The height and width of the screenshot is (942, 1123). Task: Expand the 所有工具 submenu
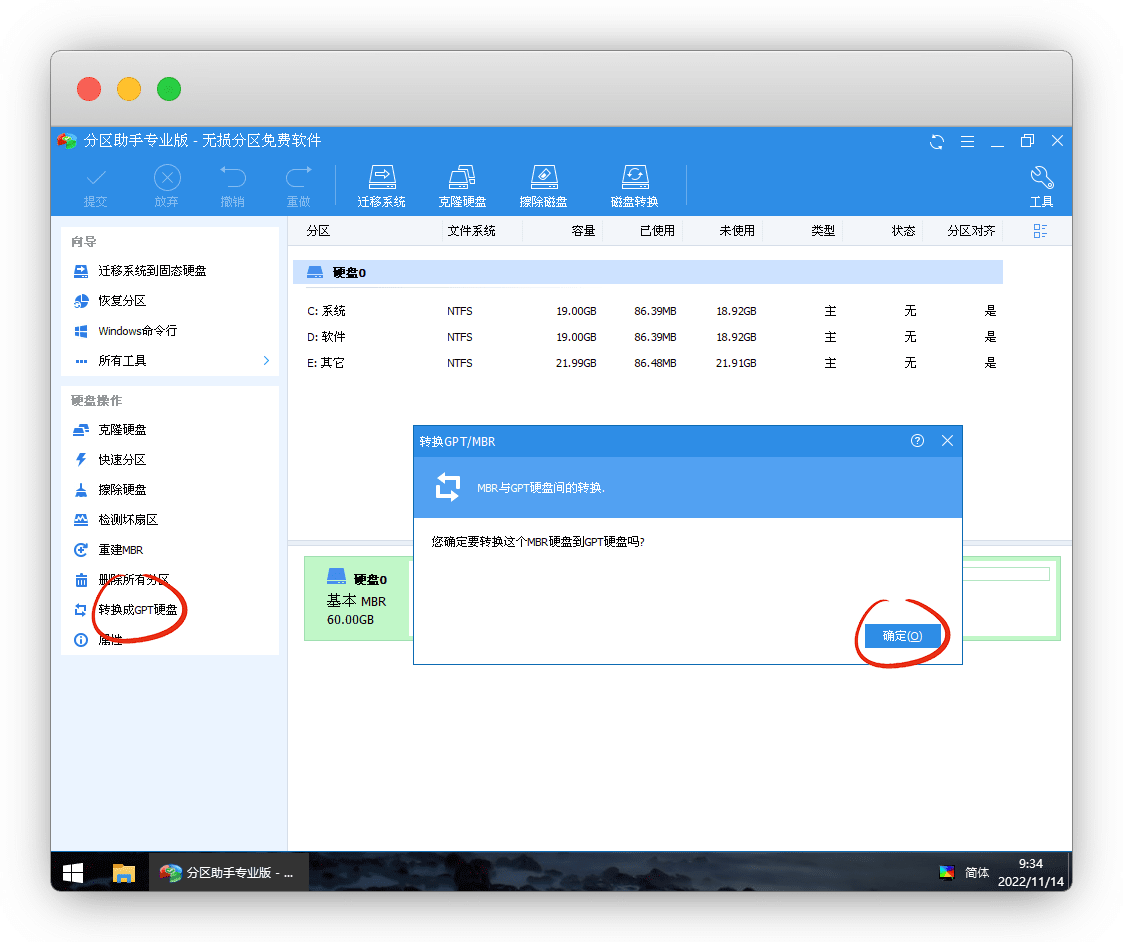click(266, 360)
